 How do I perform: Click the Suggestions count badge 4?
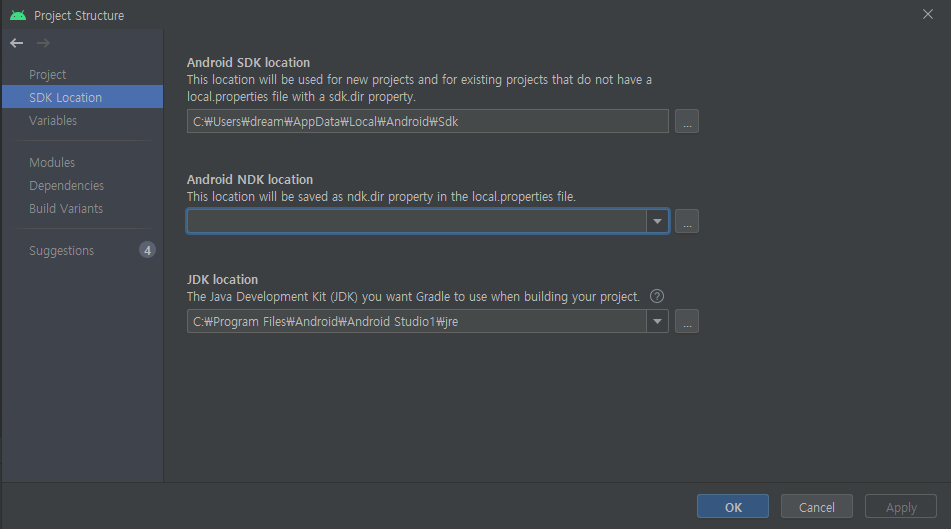coord(147,250)
